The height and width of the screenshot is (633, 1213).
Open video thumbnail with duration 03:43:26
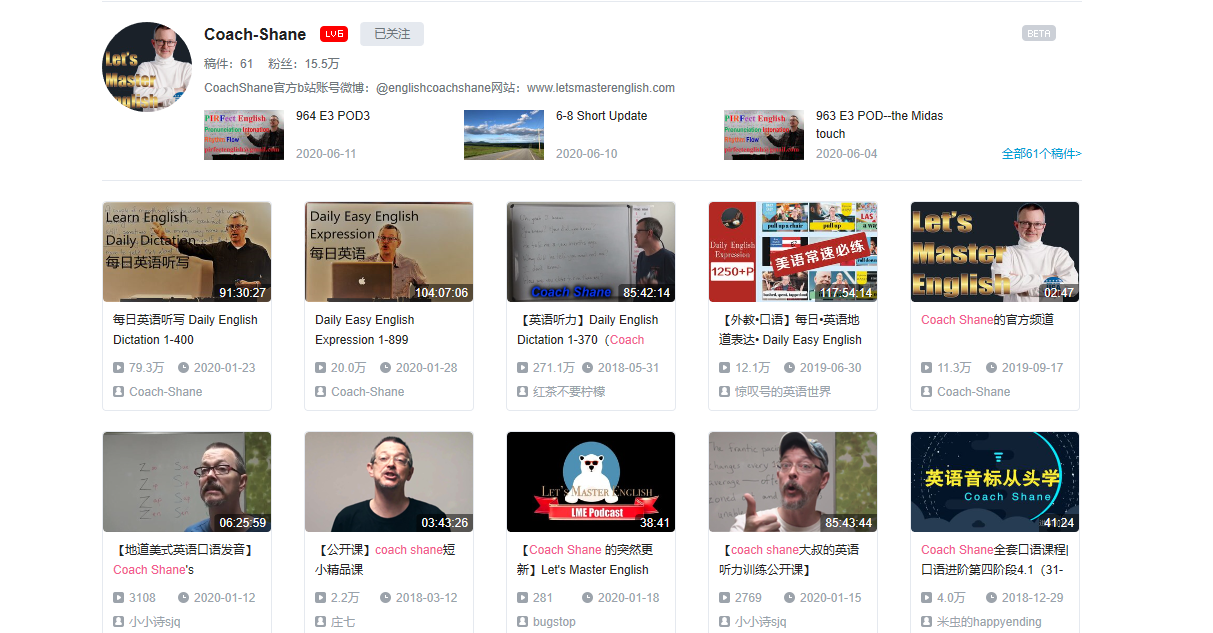tap(389, 482)
